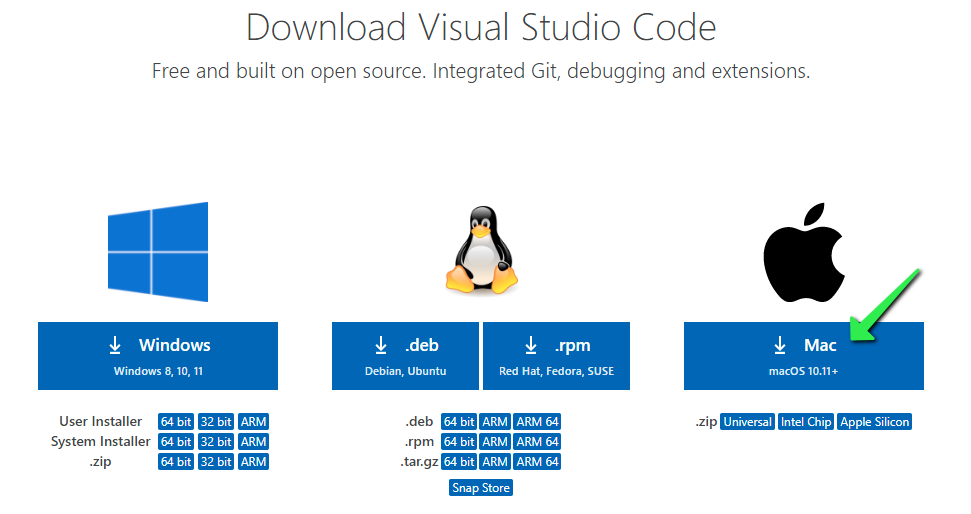
Task: Get the Windows .zip 32 bit
Action: pos(216,461)
